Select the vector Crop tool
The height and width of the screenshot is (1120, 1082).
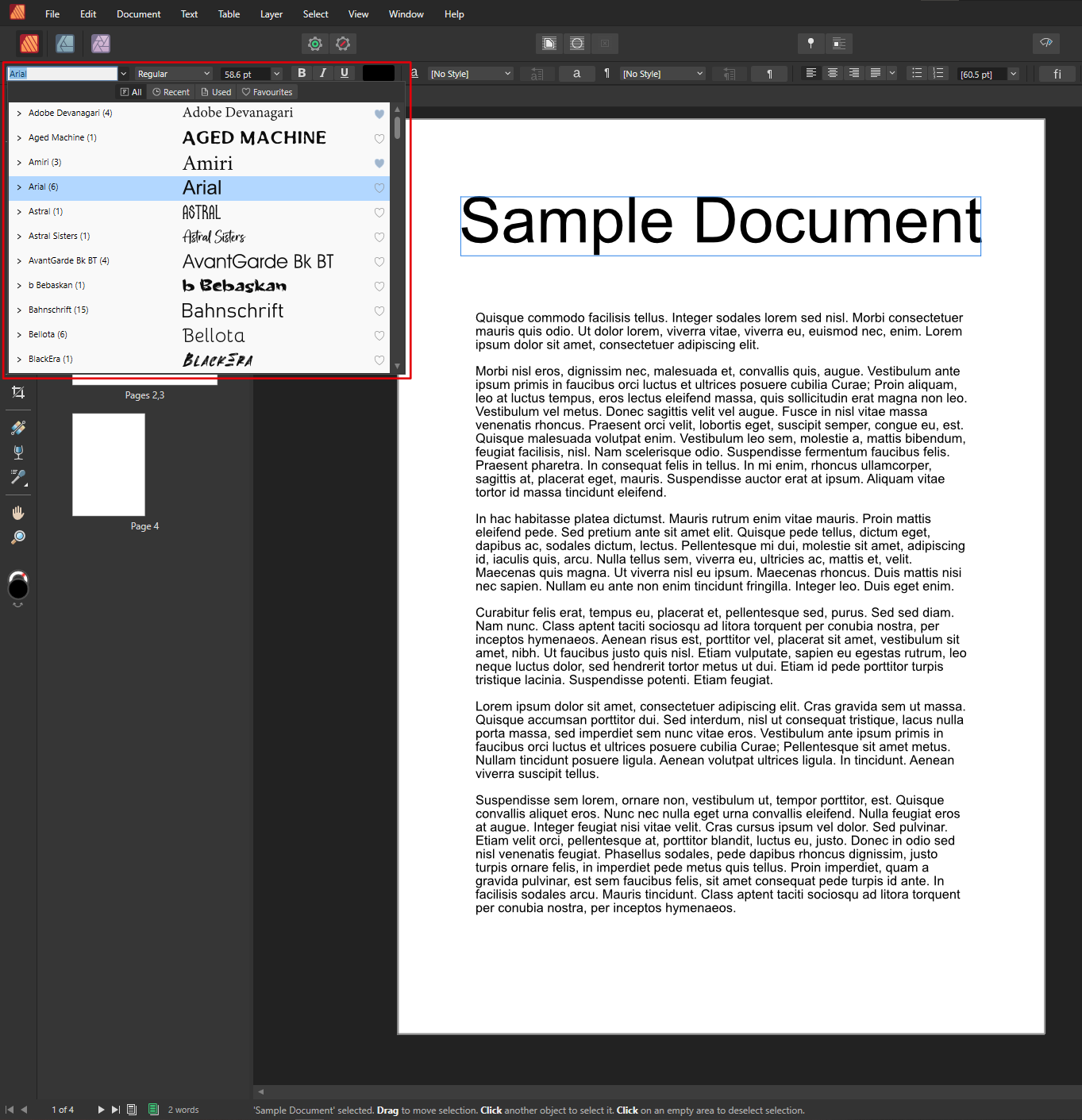point(18,392)
